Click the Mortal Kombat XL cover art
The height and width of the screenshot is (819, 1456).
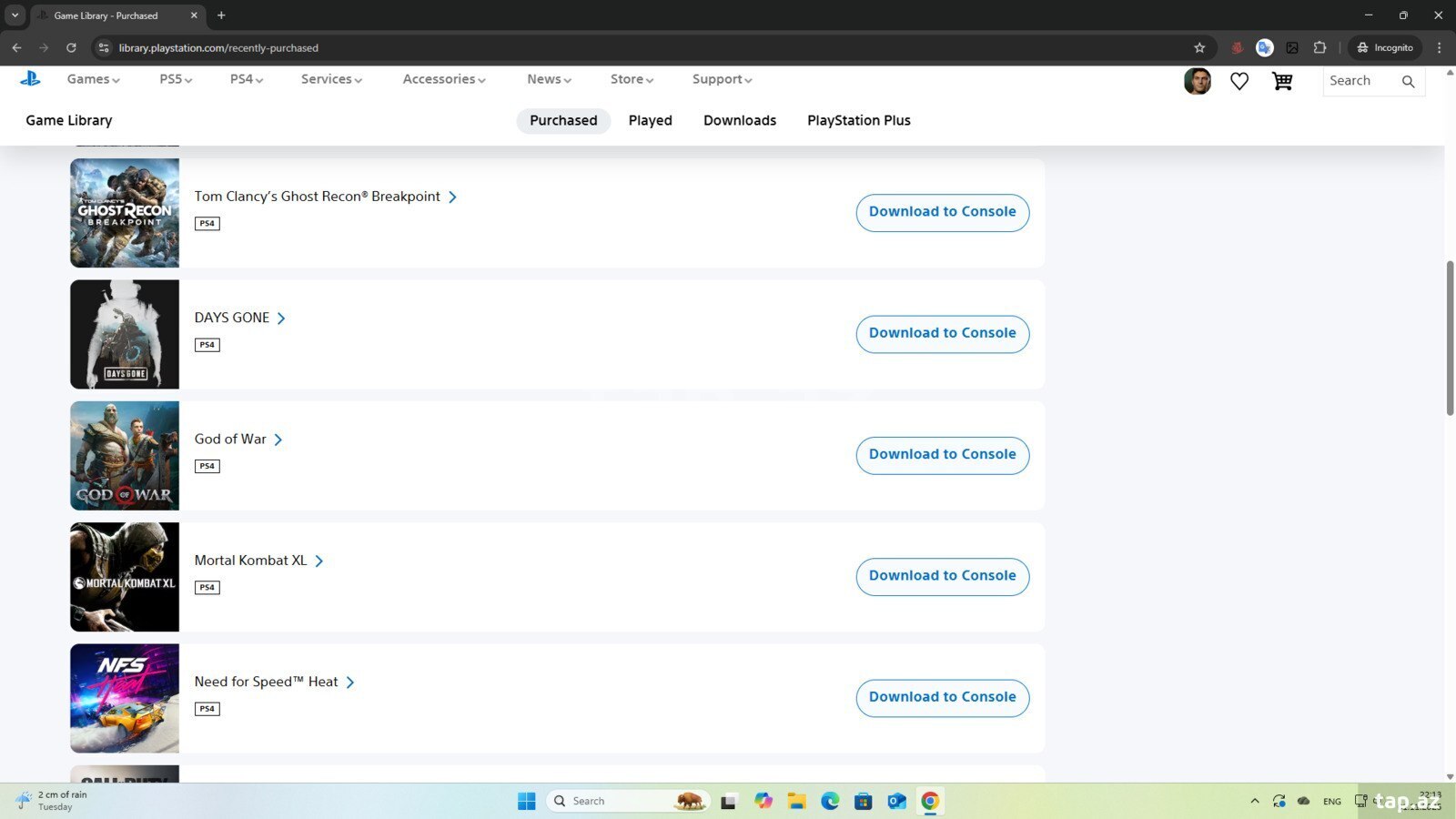(125, 577)
